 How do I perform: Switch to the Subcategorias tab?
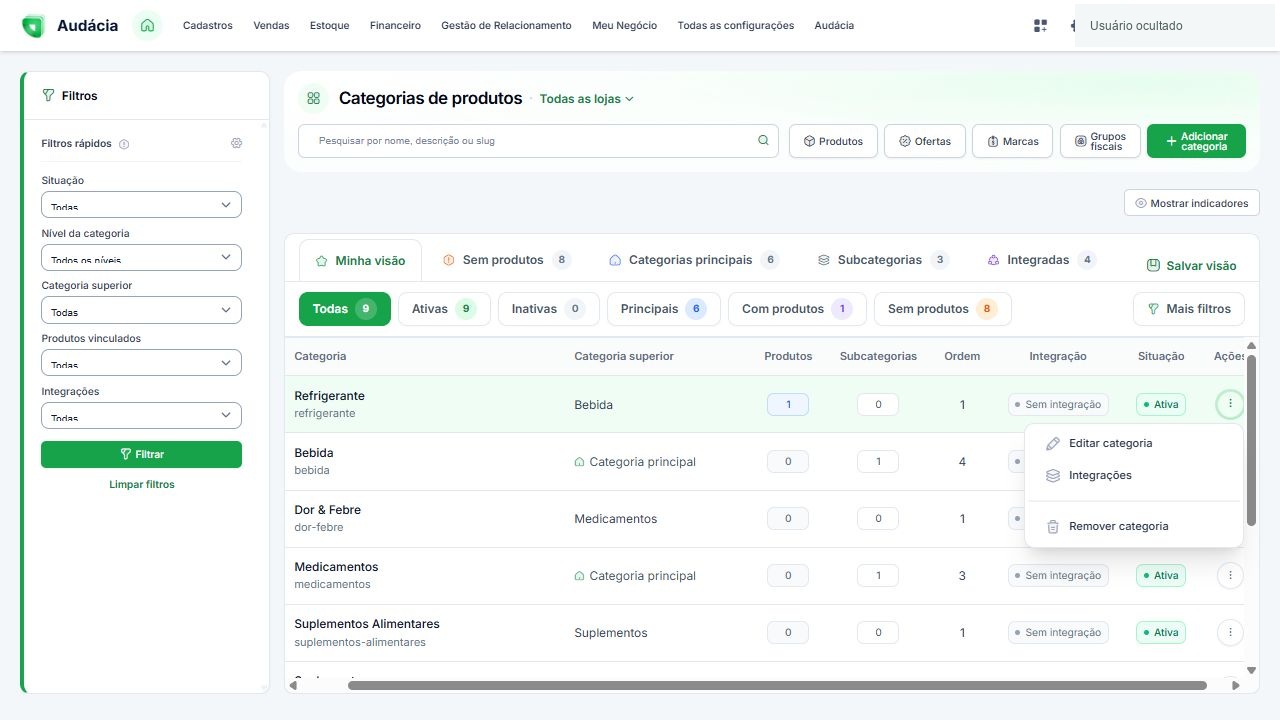(882, 260)
